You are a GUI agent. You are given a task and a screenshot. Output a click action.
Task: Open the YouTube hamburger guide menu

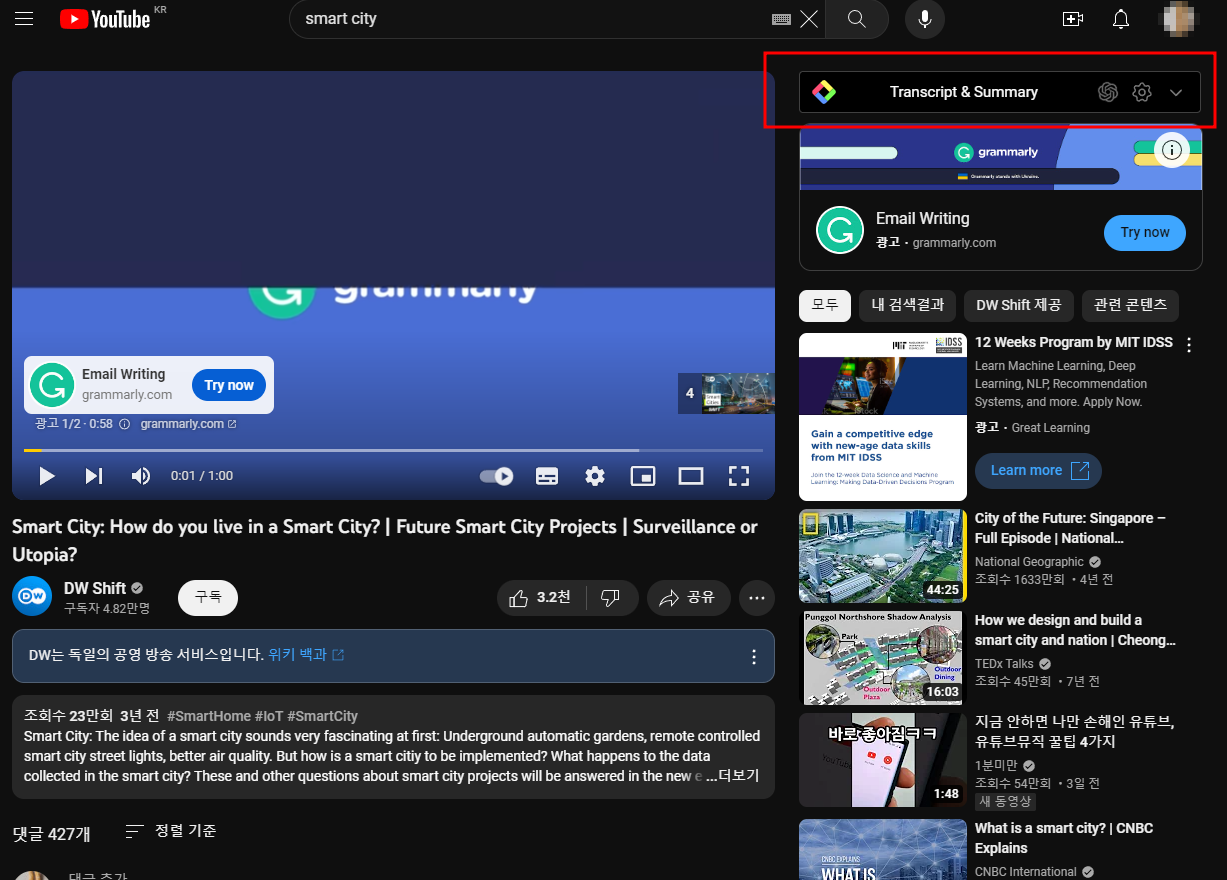[25, 19]
